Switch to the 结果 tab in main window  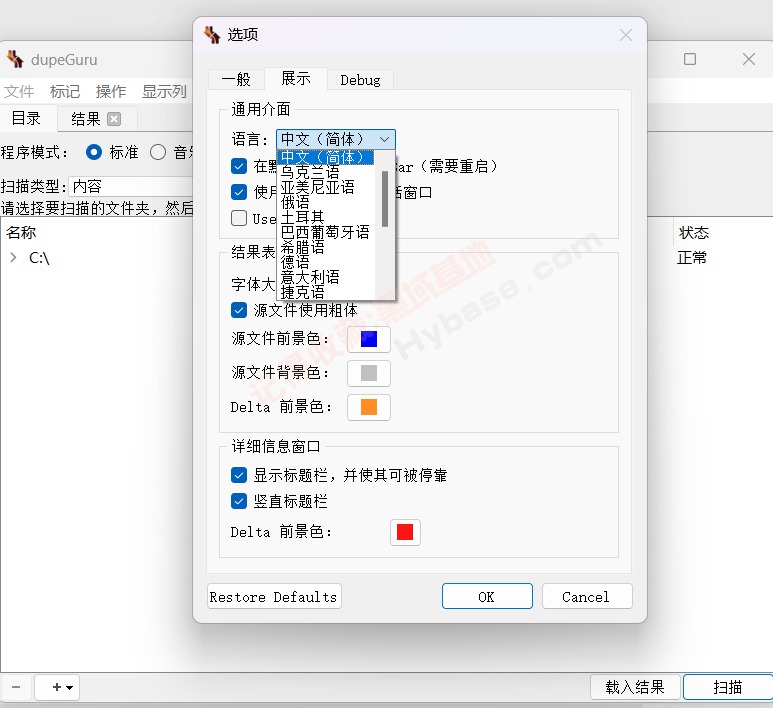click(97, 119)
